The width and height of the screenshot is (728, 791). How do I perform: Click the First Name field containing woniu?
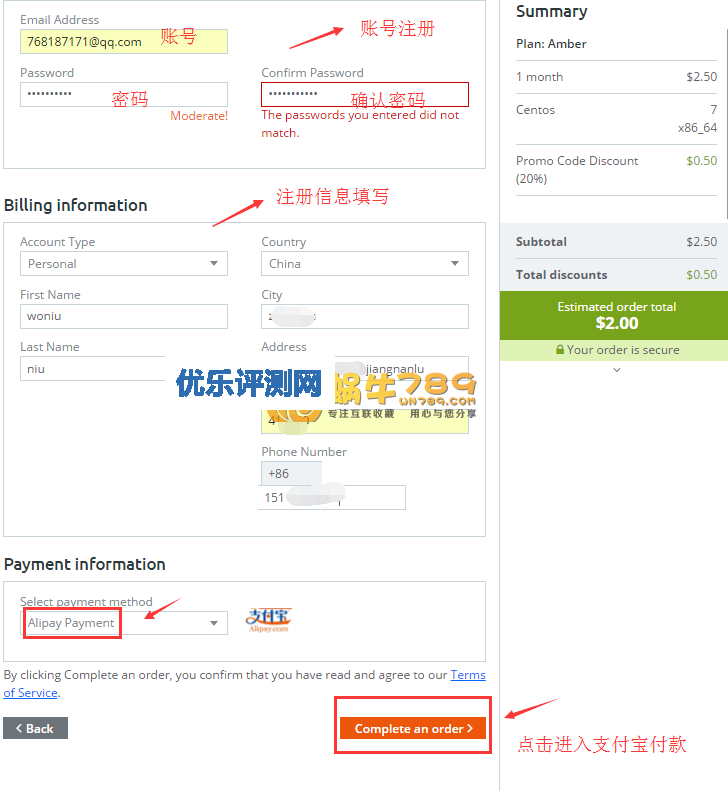point(124,316)
